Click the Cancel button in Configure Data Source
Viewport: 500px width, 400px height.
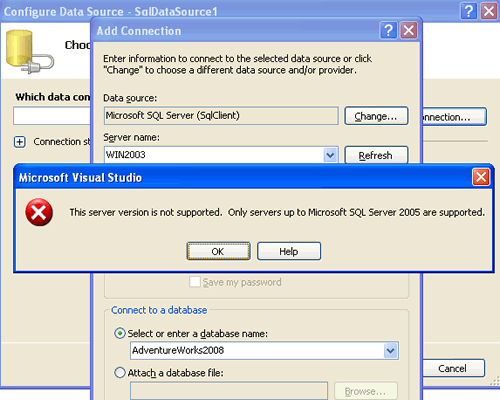click(454, 368)
